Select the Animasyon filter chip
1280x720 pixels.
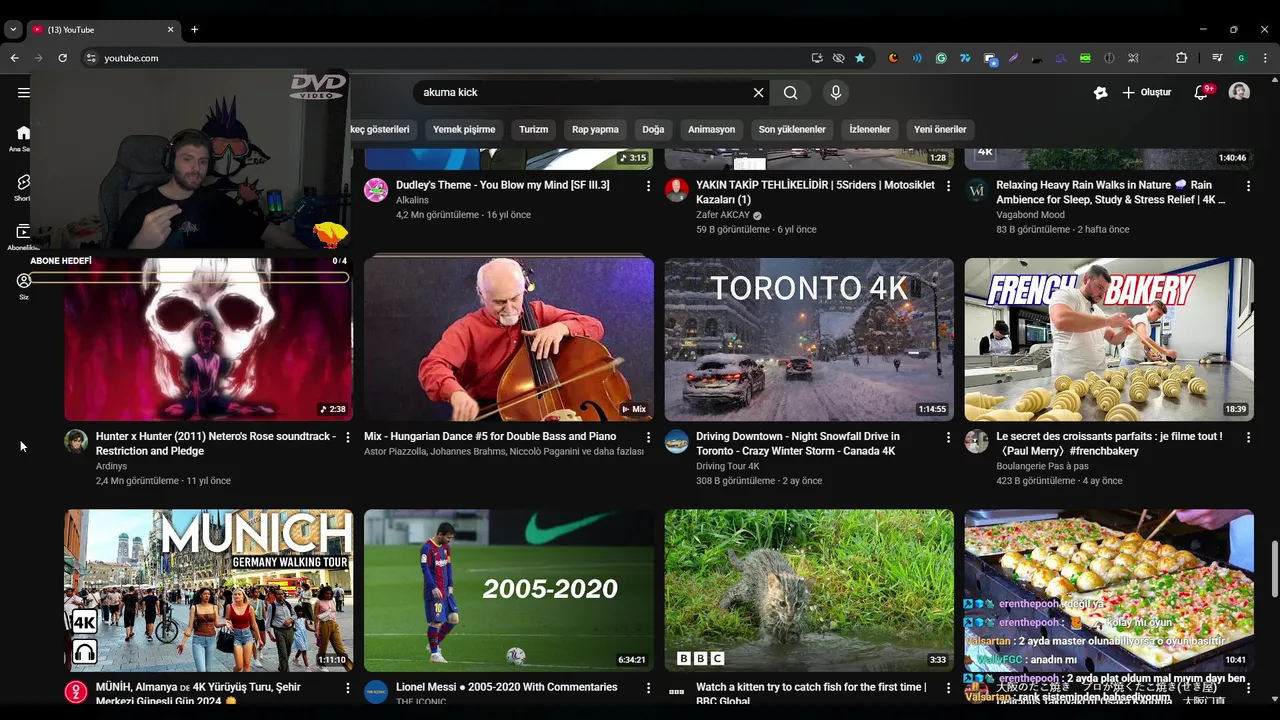tap(712, 129)
